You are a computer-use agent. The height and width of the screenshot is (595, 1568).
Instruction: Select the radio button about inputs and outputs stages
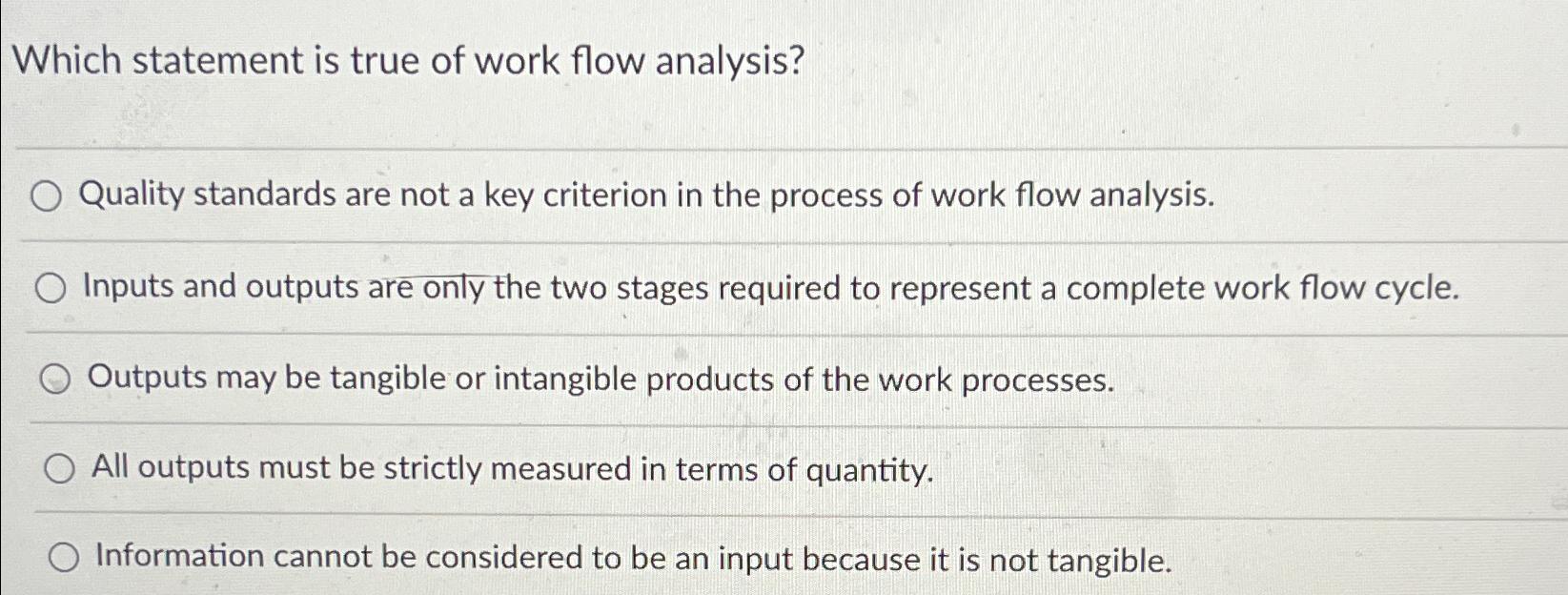52,287
